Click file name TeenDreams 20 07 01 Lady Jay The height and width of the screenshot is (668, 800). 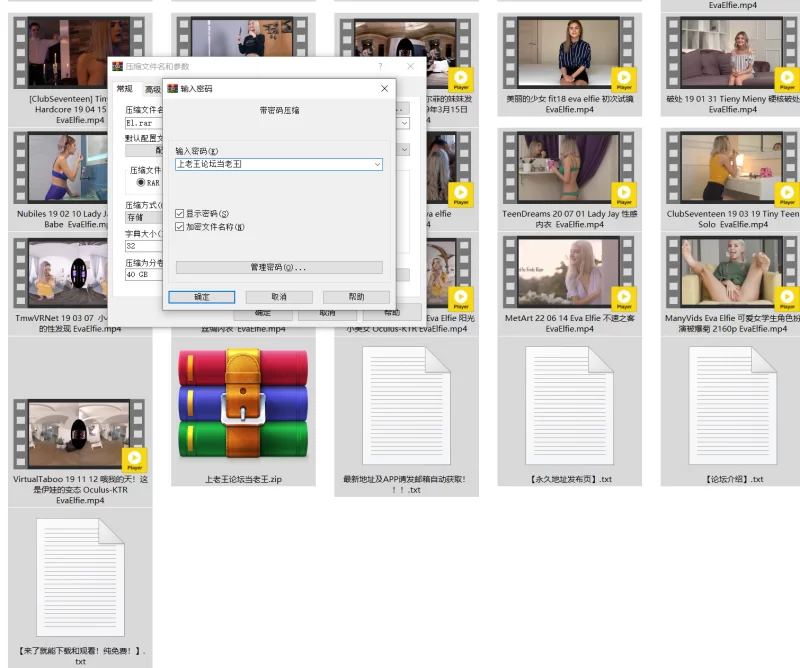click(x=569, y=219)
